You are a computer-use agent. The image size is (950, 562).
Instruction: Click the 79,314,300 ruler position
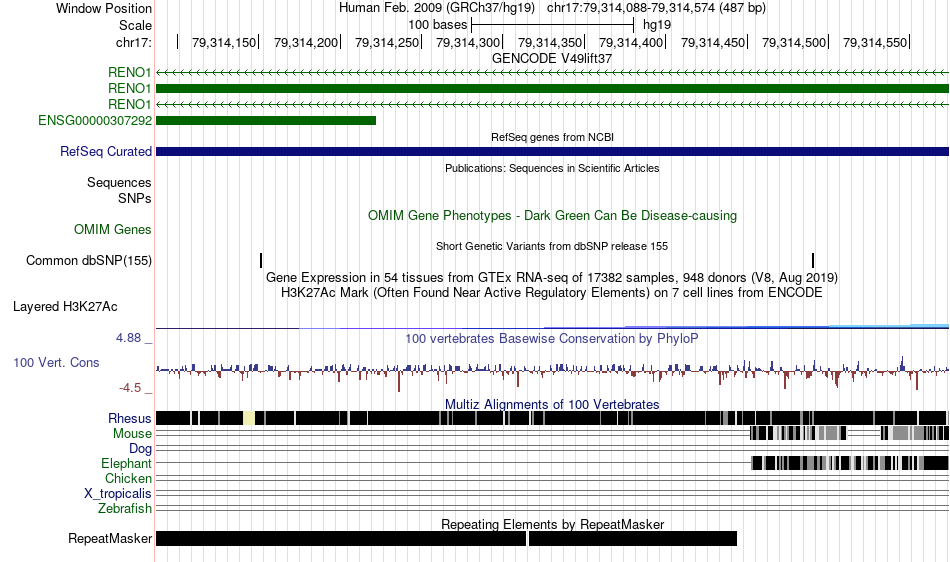pos(468,42)
